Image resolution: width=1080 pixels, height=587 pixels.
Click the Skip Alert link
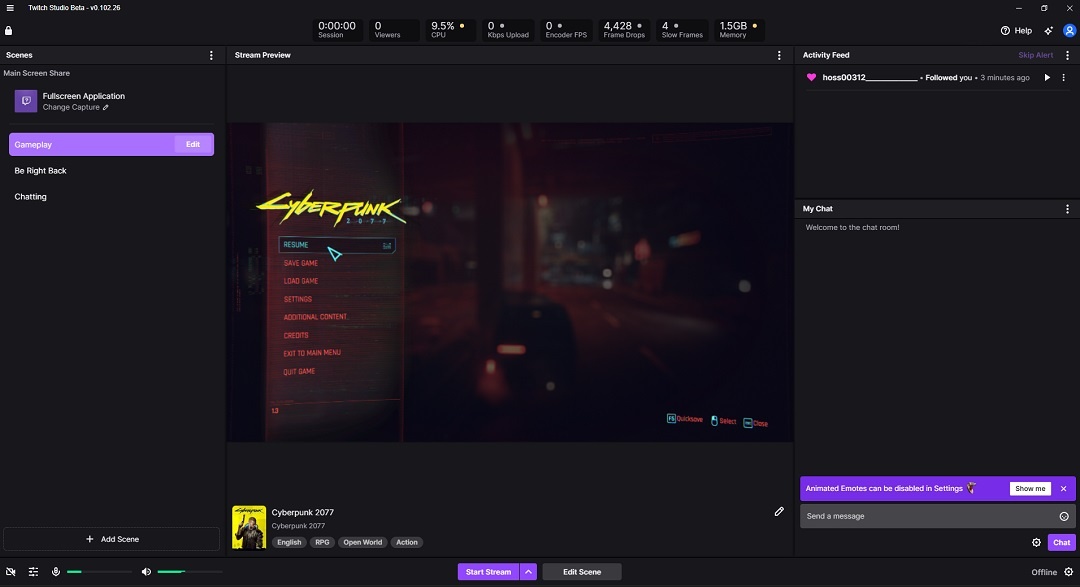pyautogui.click(x=1035, y=55)
